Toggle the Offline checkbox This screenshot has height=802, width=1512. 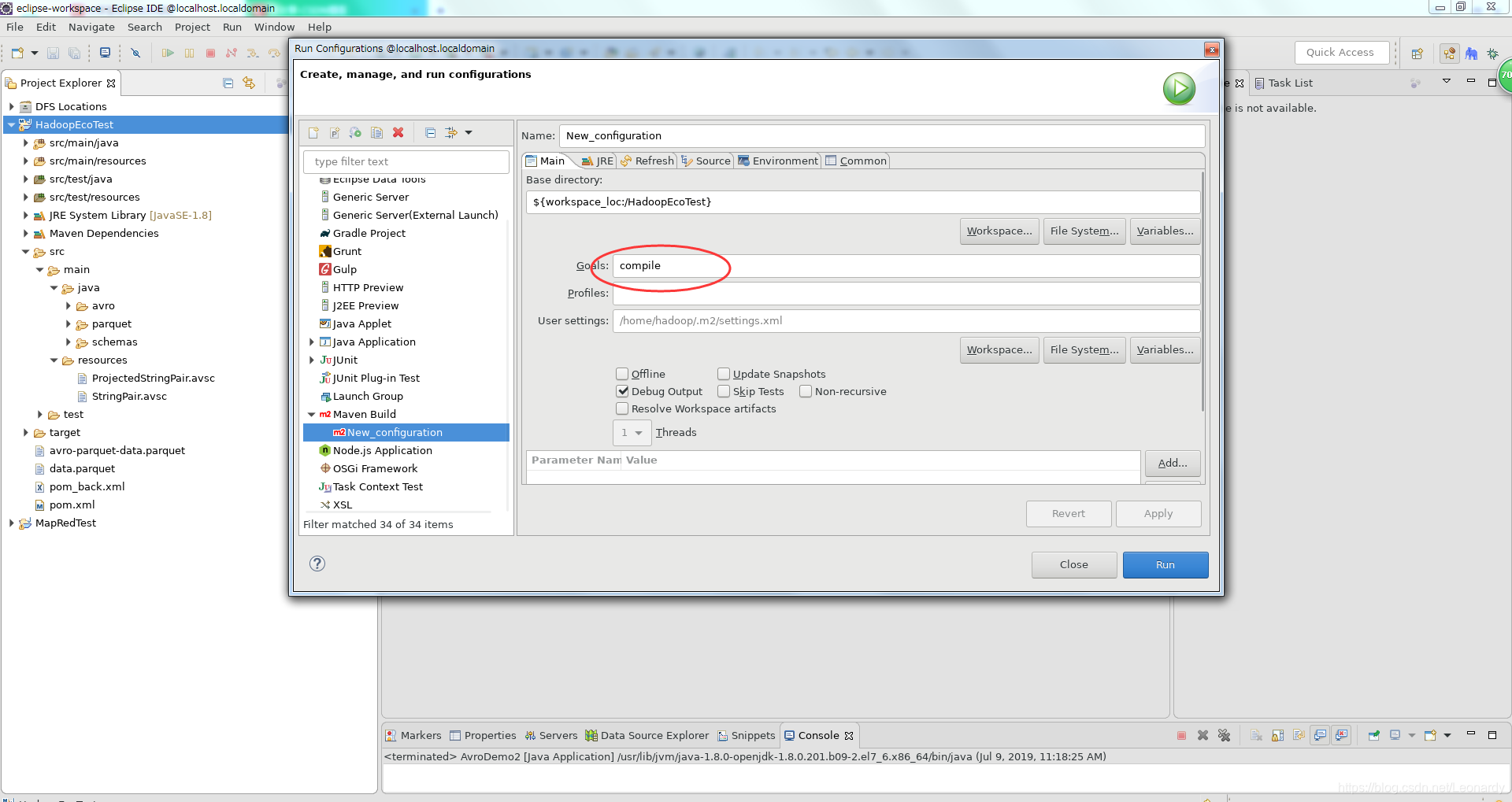[622, 374]
